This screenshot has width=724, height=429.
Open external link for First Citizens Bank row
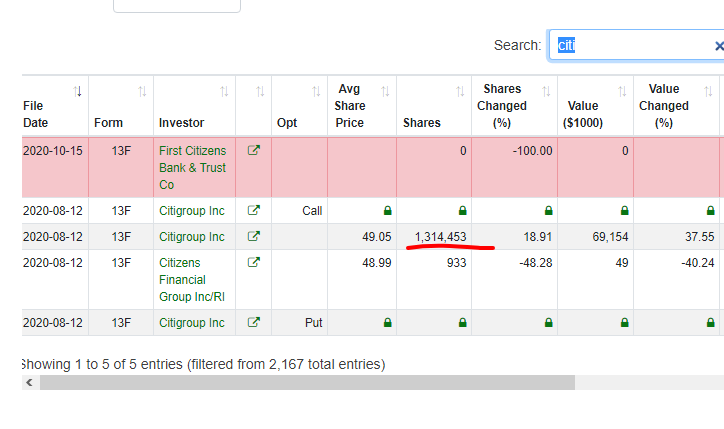[253, 151]
